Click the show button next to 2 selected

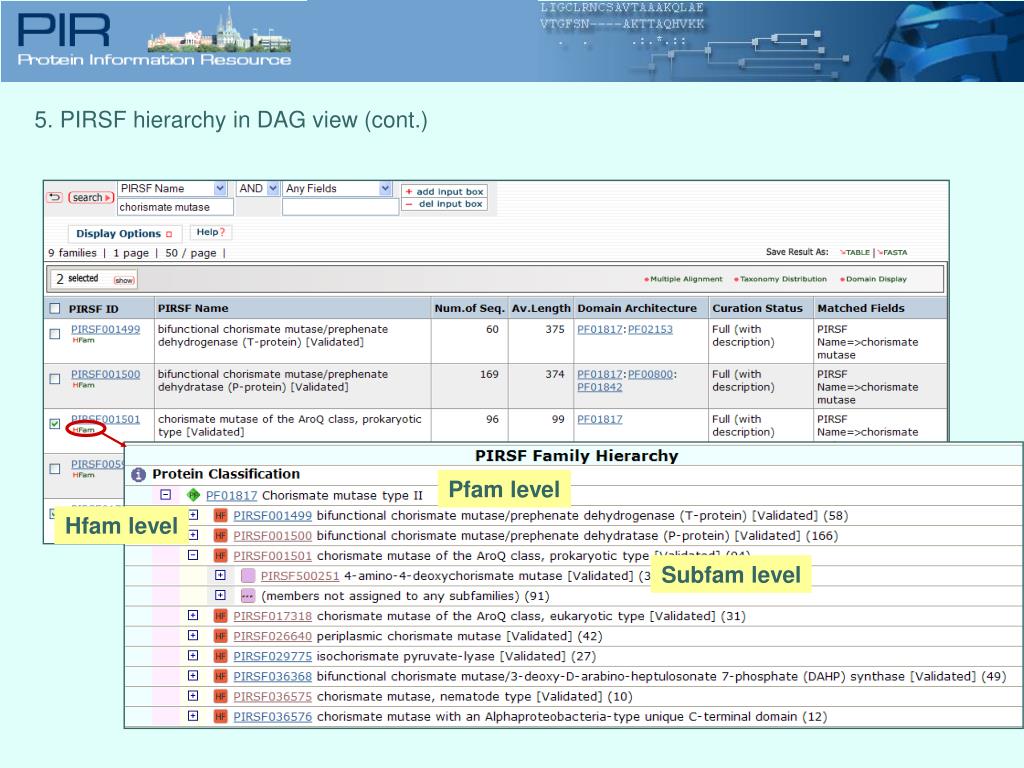click(124, 280)
